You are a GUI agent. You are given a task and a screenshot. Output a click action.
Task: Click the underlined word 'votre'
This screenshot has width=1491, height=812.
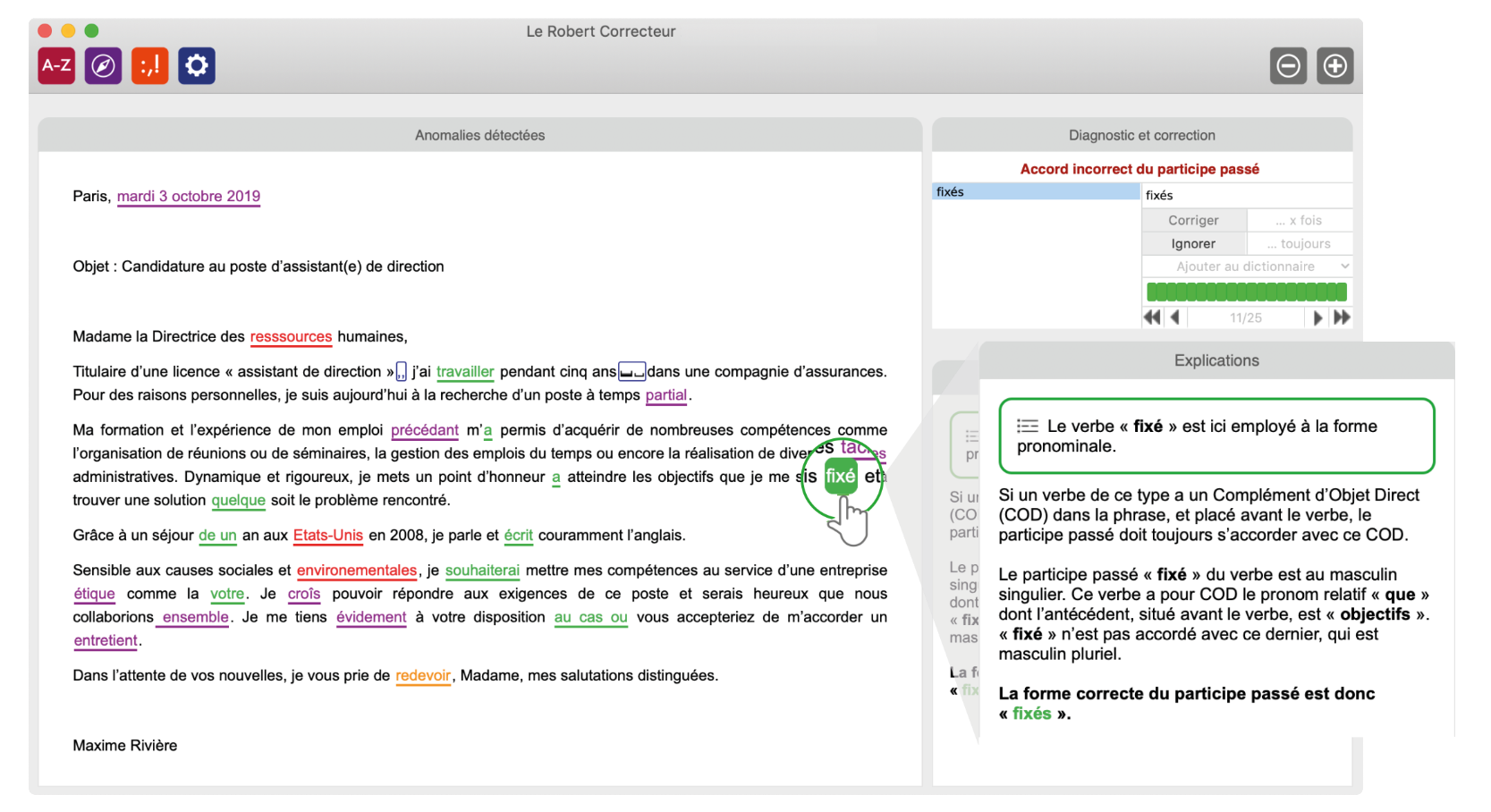(227, 594)
